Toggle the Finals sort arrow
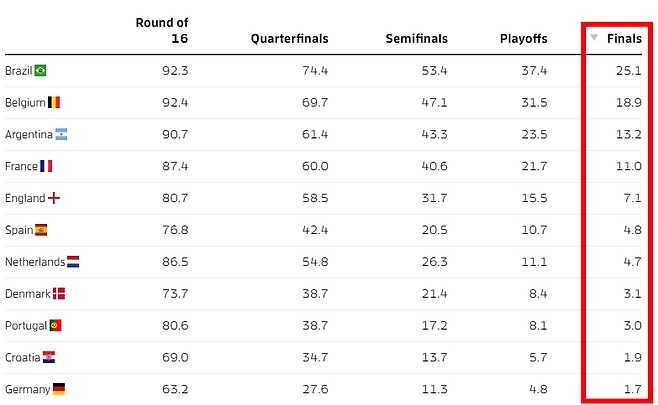Image resolution: width=658 pixels, height=405 pixels. tap(594, 38)
